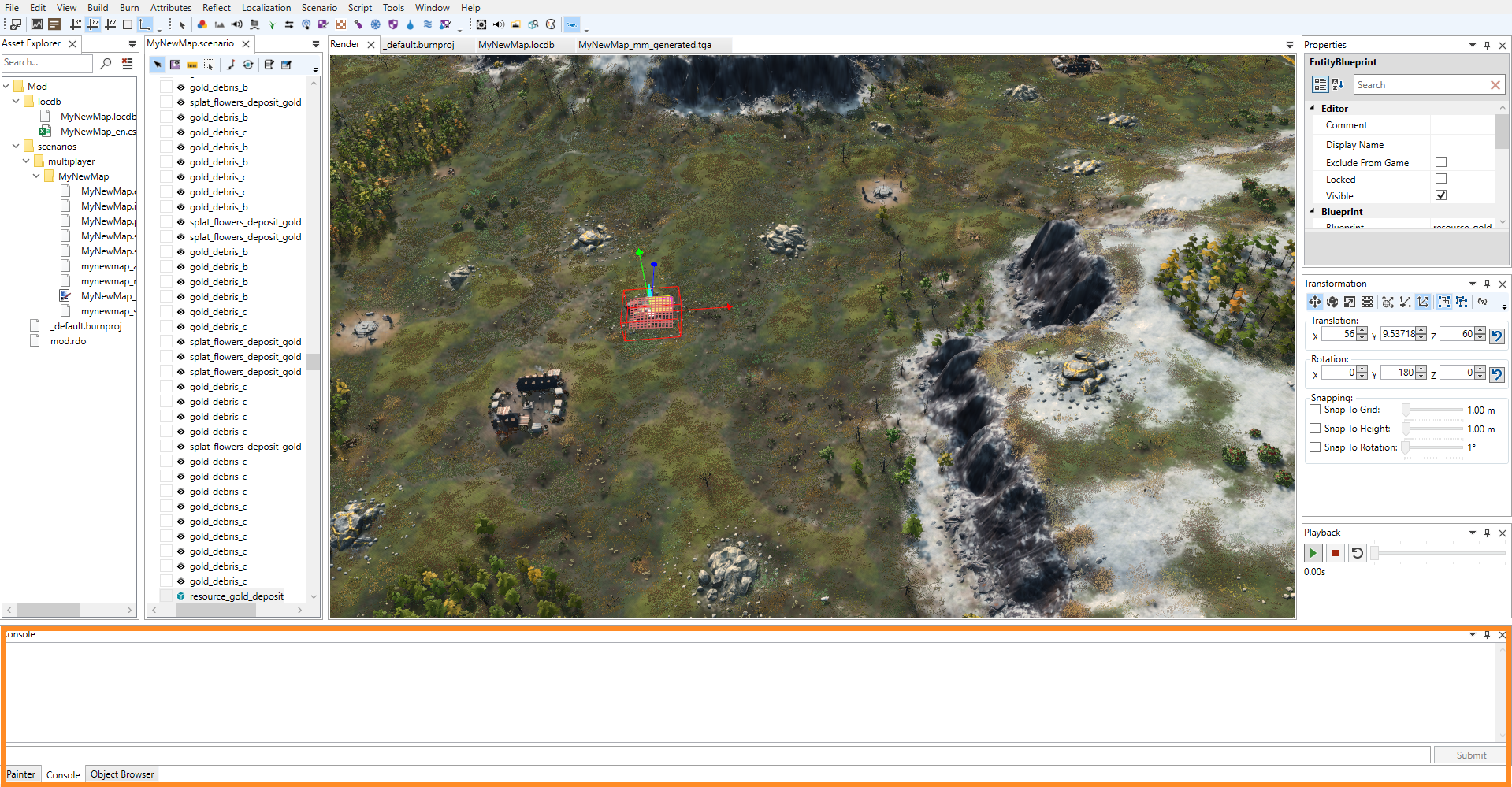Collapse the scenarios folder
The height and width of the screenshot is (787, 1512).
[x=16, y=146]
